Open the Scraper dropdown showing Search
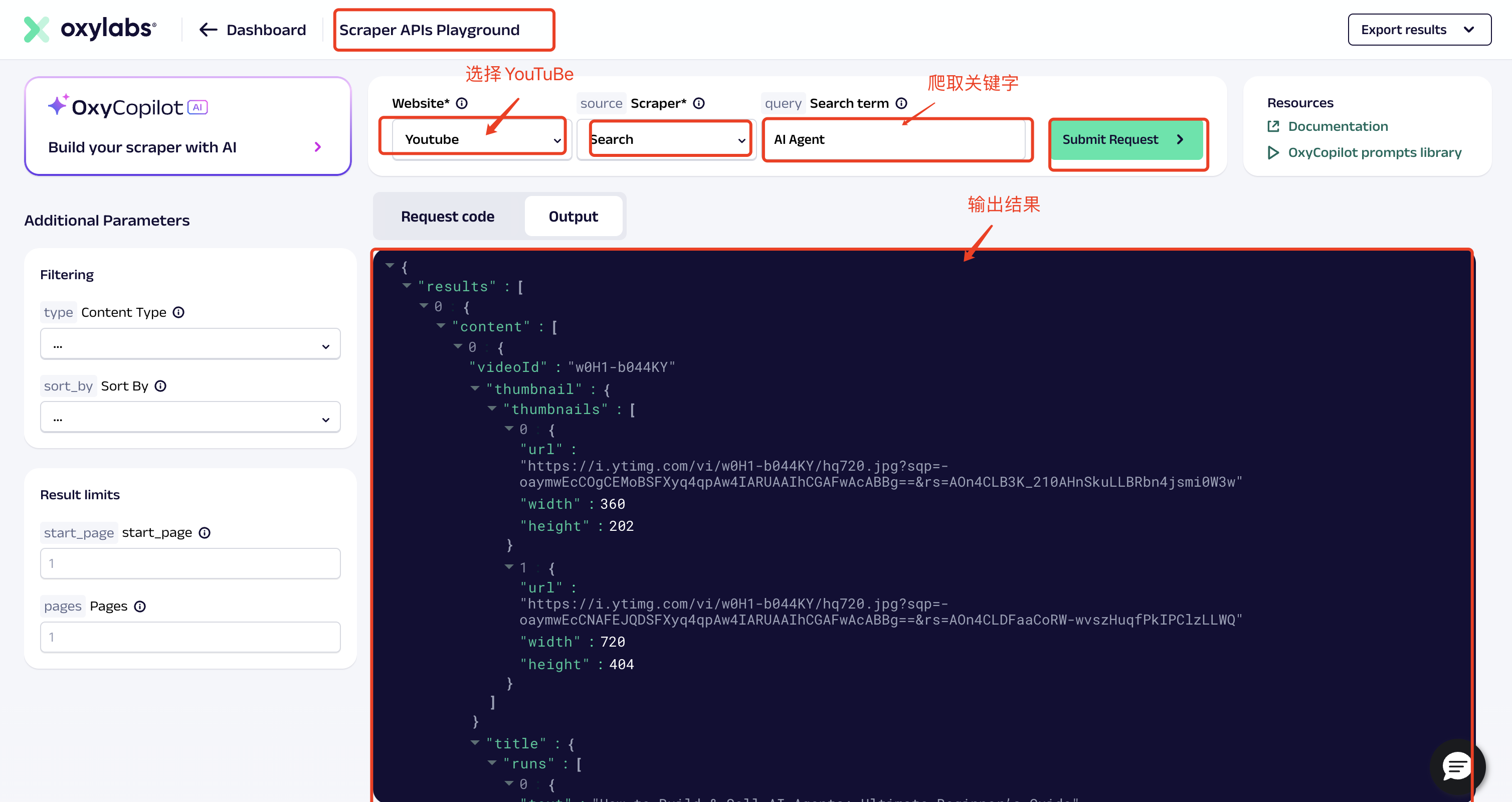This screenshot has width=1512, height=802. pos(666,140)
